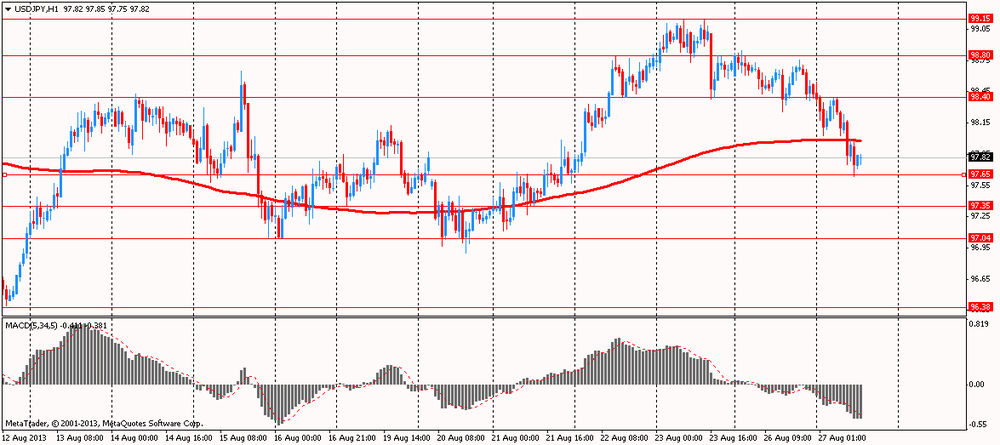Click the 27 Aug 01:00 time axis label
The width and height of the screenshot is (1000, 445).
click(x=842, y=439)
